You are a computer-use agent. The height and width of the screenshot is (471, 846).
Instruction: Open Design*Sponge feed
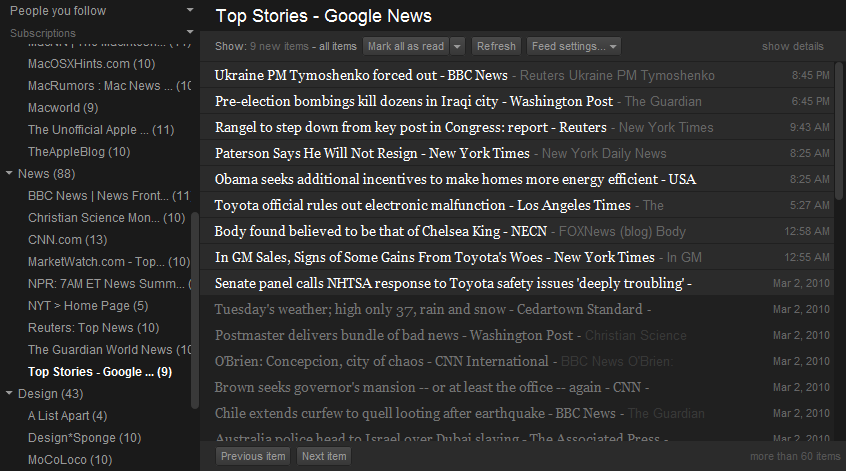click(x=84, y=438)
